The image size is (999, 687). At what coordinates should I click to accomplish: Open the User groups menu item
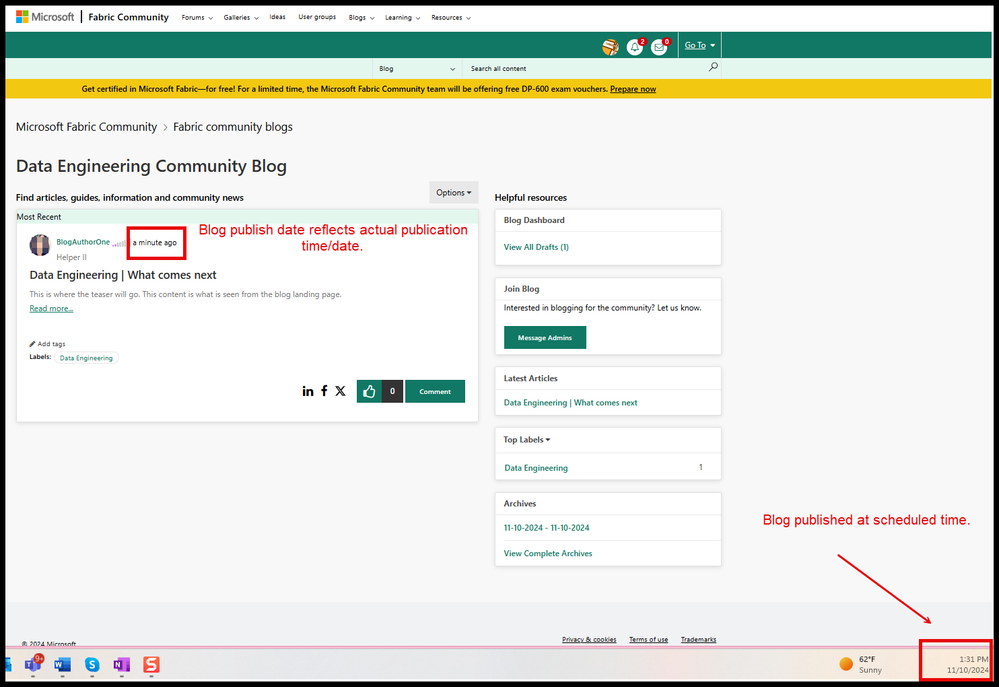coord(317,17)
